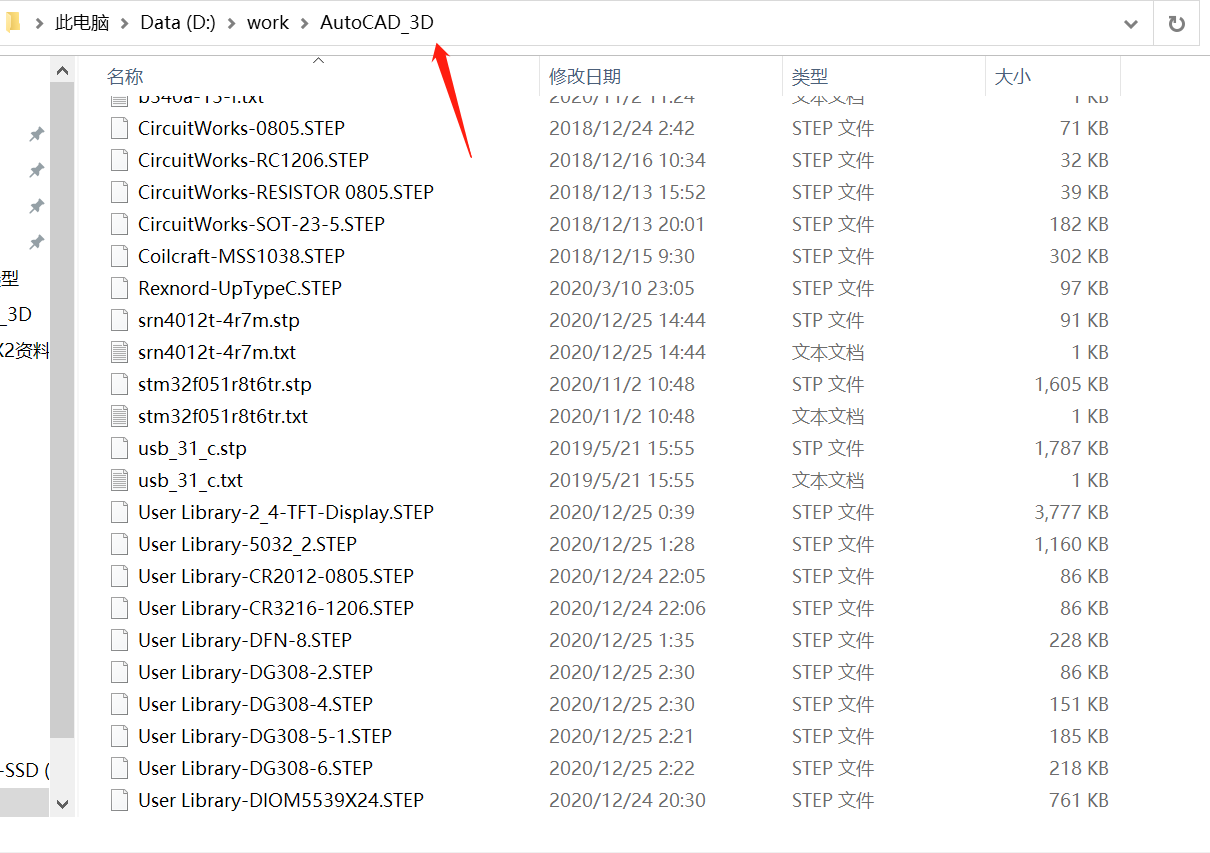Click the date 2019/5/21 15:55 of usb_31_c.txt
This screenshot has height=853, width=1210.
pos(622,480)
